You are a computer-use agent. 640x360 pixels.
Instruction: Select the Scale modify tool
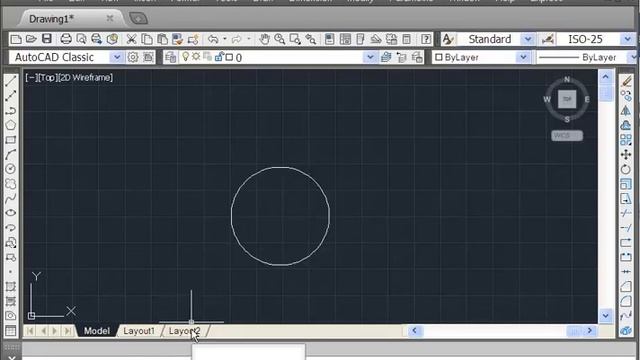(626, 184)
